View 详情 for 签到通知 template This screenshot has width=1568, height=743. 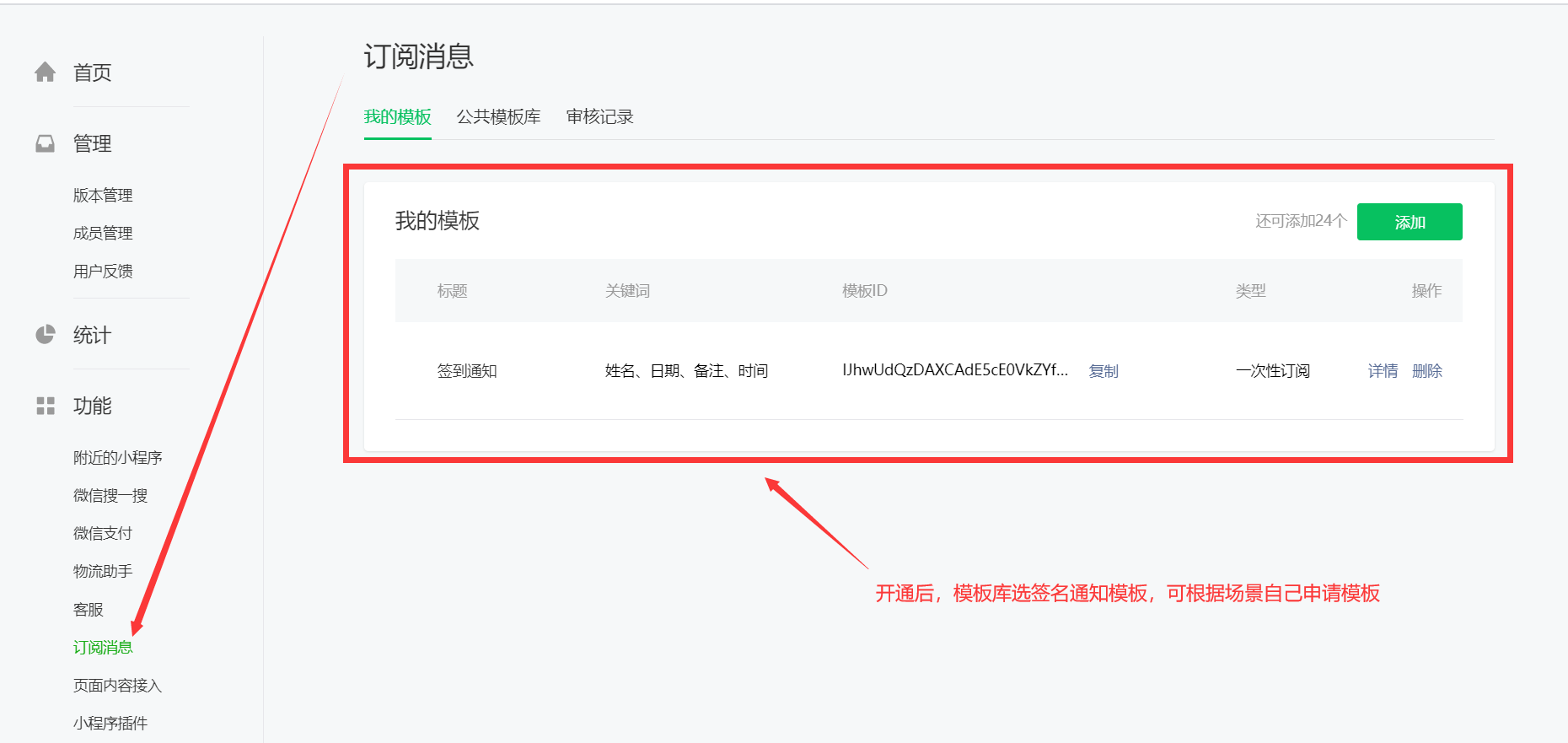point(1383,371)
